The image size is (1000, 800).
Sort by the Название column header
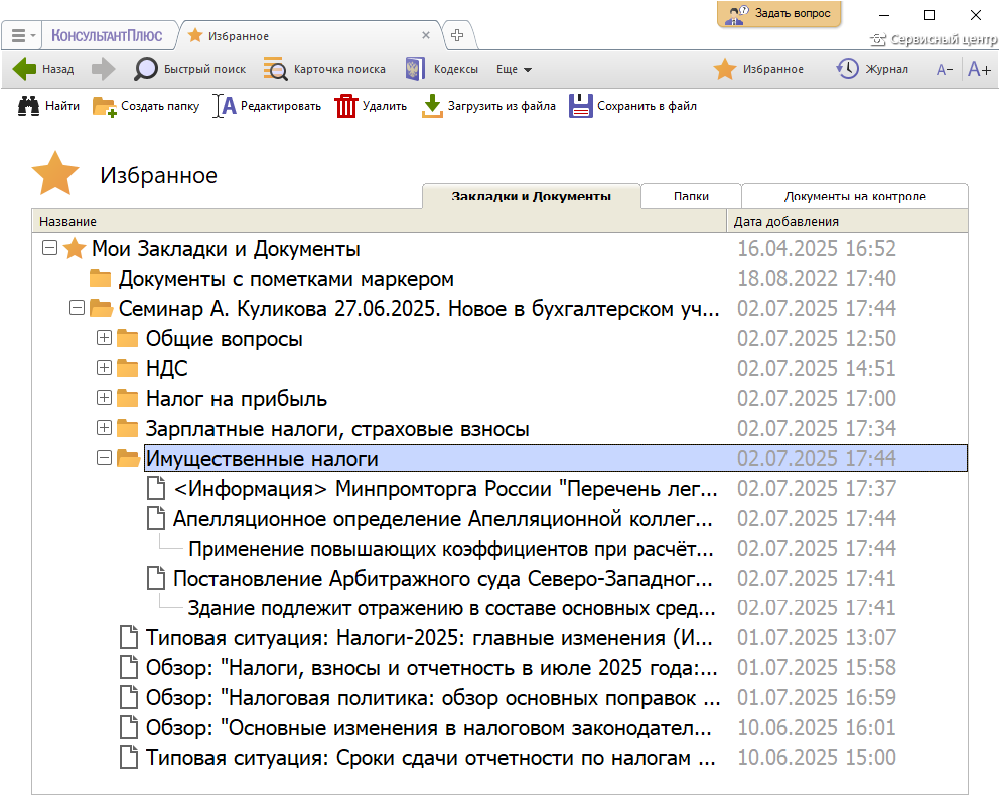(379, 221)
